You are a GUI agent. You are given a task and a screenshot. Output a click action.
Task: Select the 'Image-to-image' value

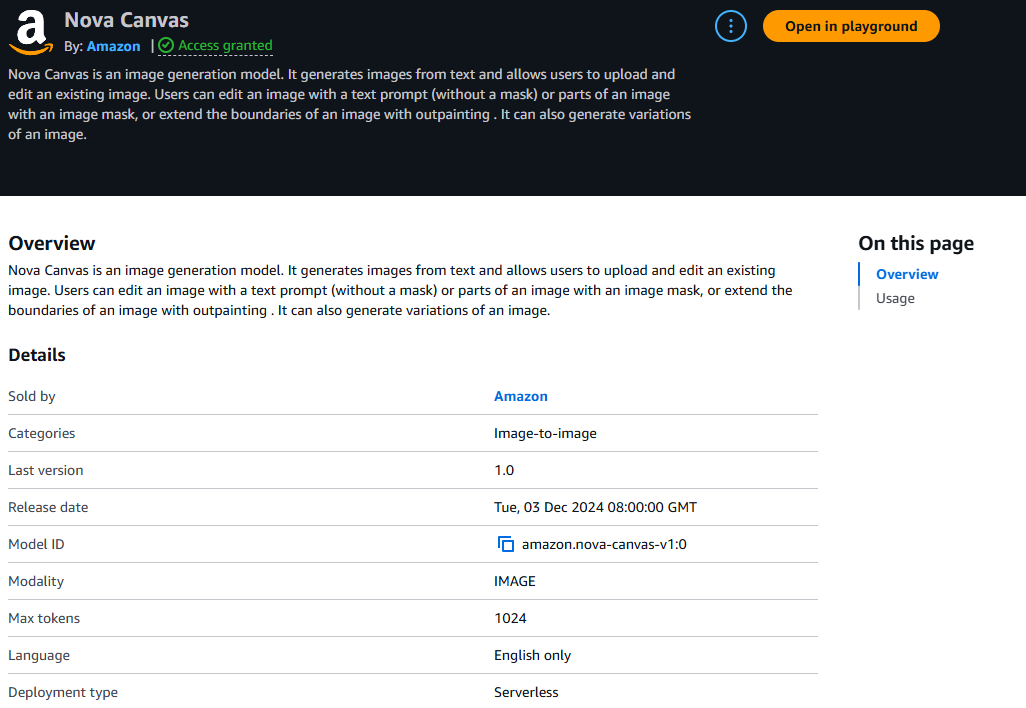pos(545,433)
